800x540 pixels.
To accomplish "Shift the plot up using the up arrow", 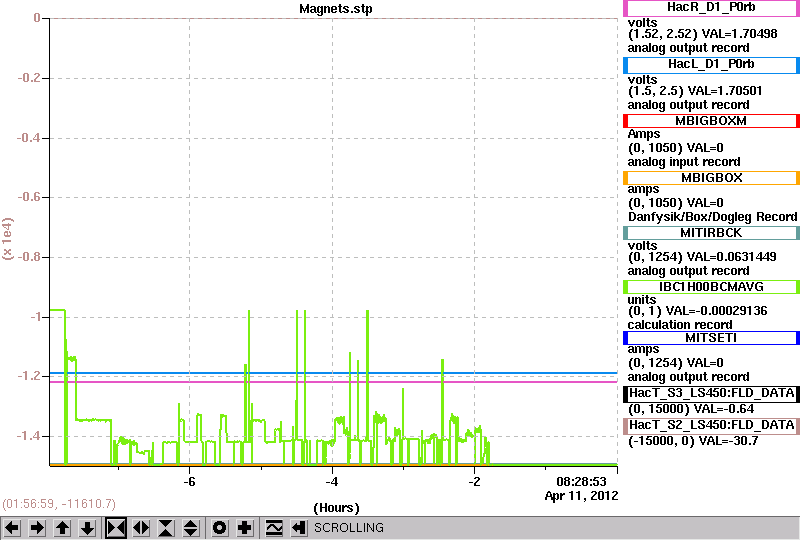I will (x=62, y=528).
